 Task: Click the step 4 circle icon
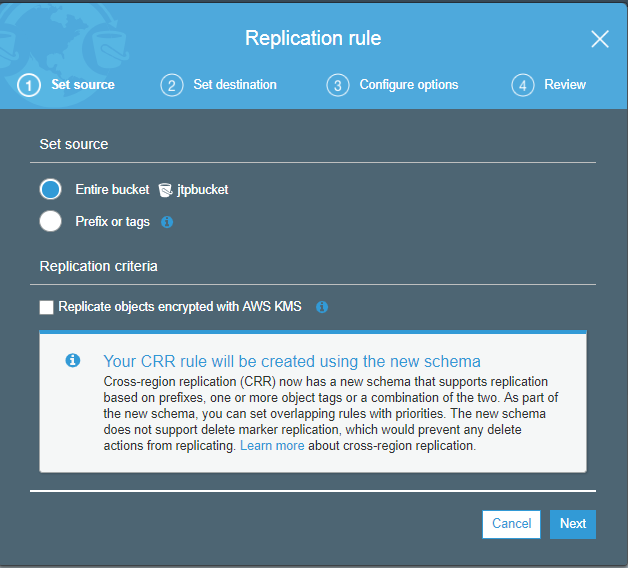click(x=523, y=85)
